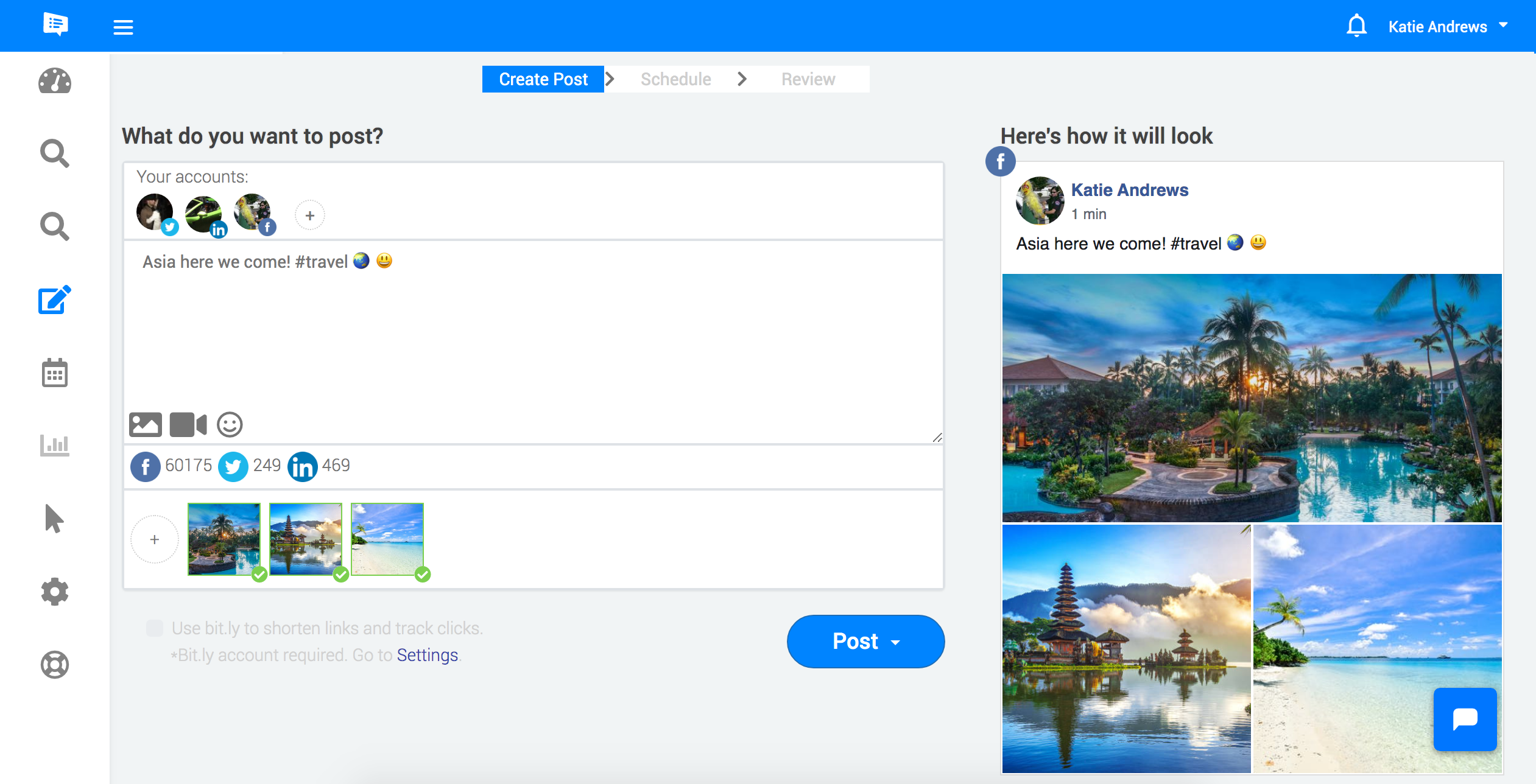Switch to the Schedule step tab
This screenshot has height=784, width=1536.
(x=675, y=79)
